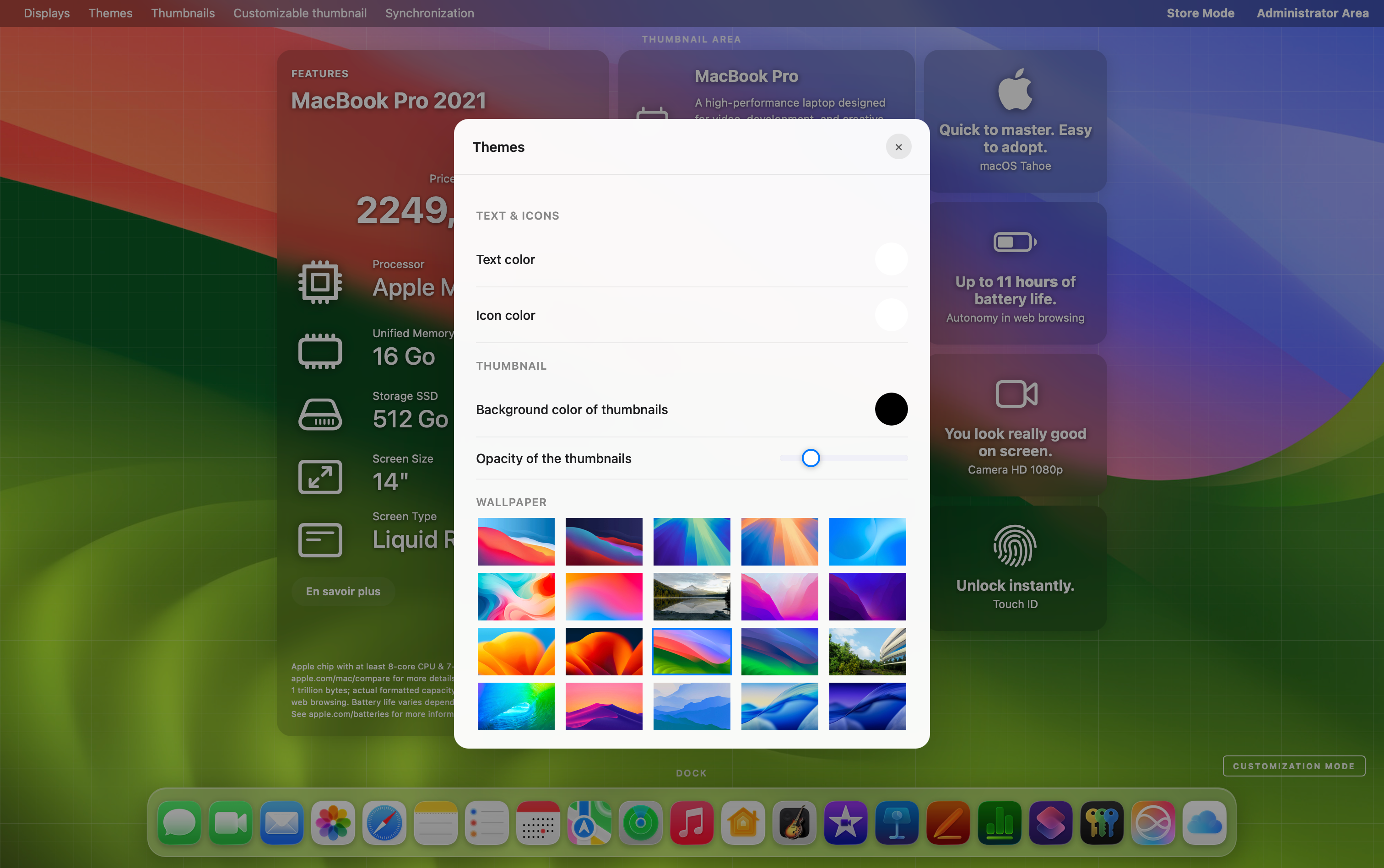
Task: Open the iCloud cloud icon
Action: point(1204,823)
